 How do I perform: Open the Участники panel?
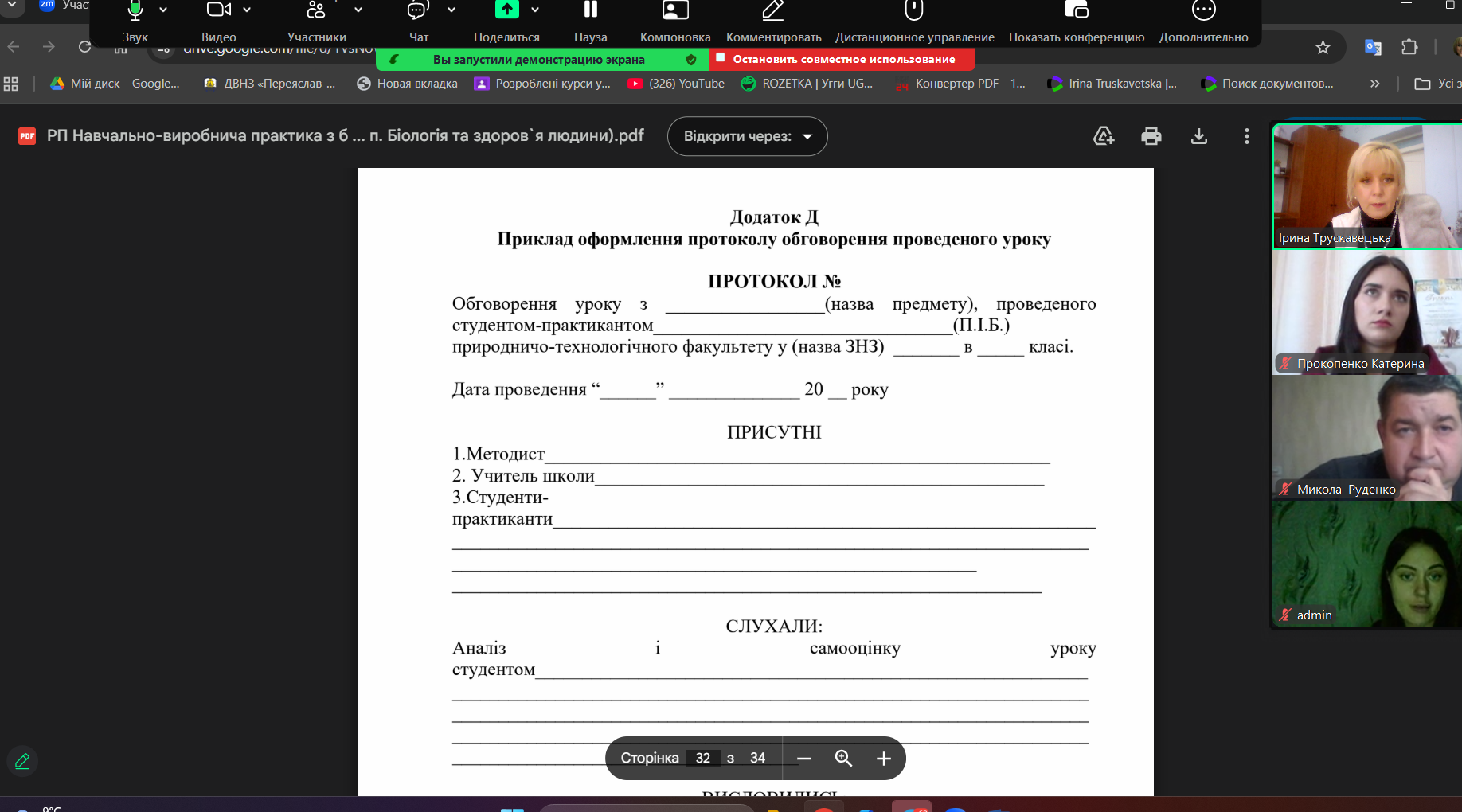(x=316, y=11)
